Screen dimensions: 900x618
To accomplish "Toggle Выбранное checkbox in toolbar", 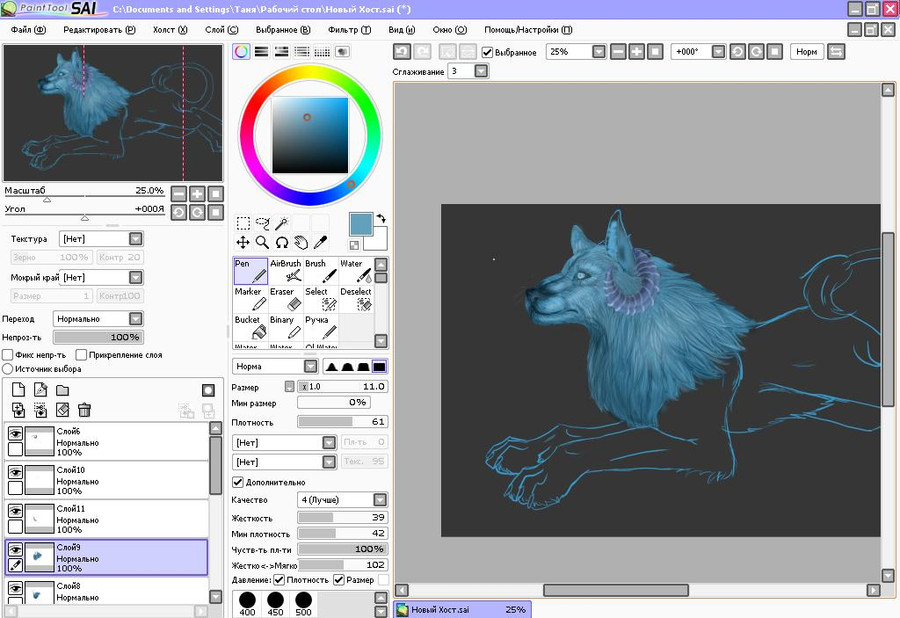I will [x=487, y=52].
